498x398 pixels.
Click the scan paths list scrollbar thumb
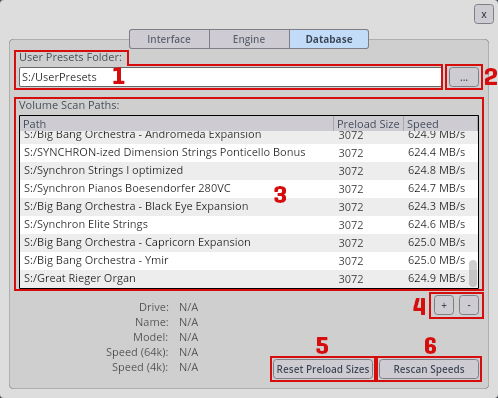(472, 273)
